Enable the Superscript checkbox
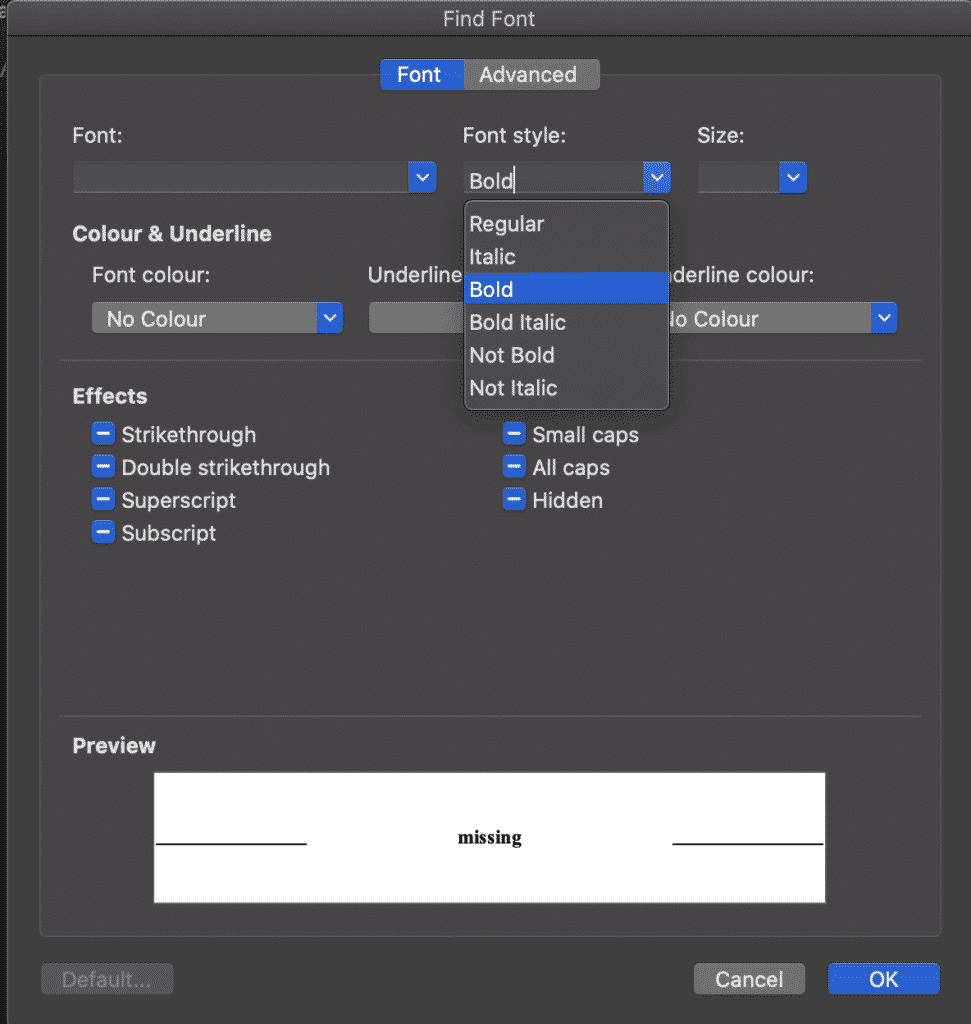The image size is (971, 1024). pyautogui.click(x=103, y=500)
